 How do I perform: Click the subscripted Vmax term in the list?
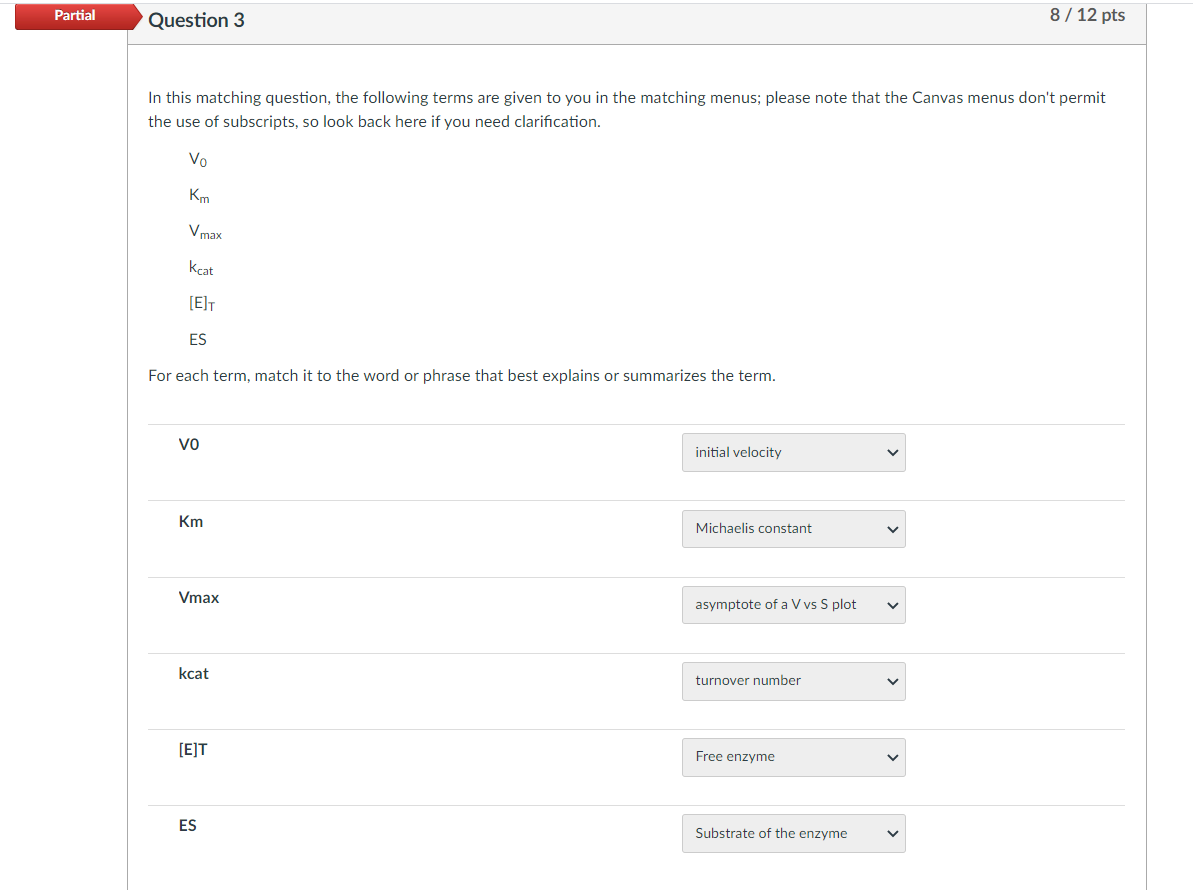click(x=205, y=232)
